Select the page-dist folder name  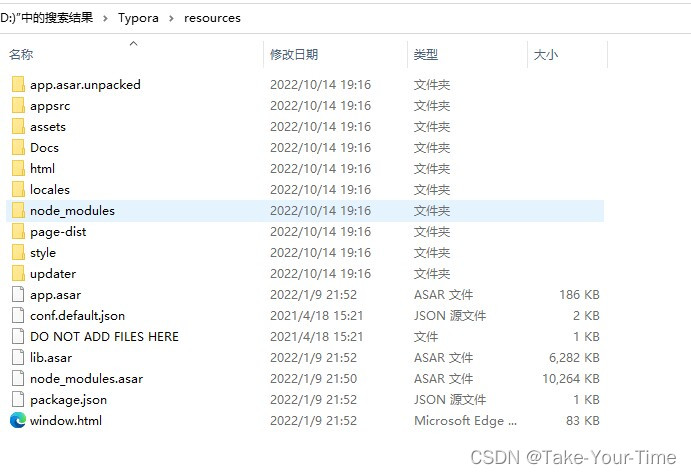[x=58, y=232]
